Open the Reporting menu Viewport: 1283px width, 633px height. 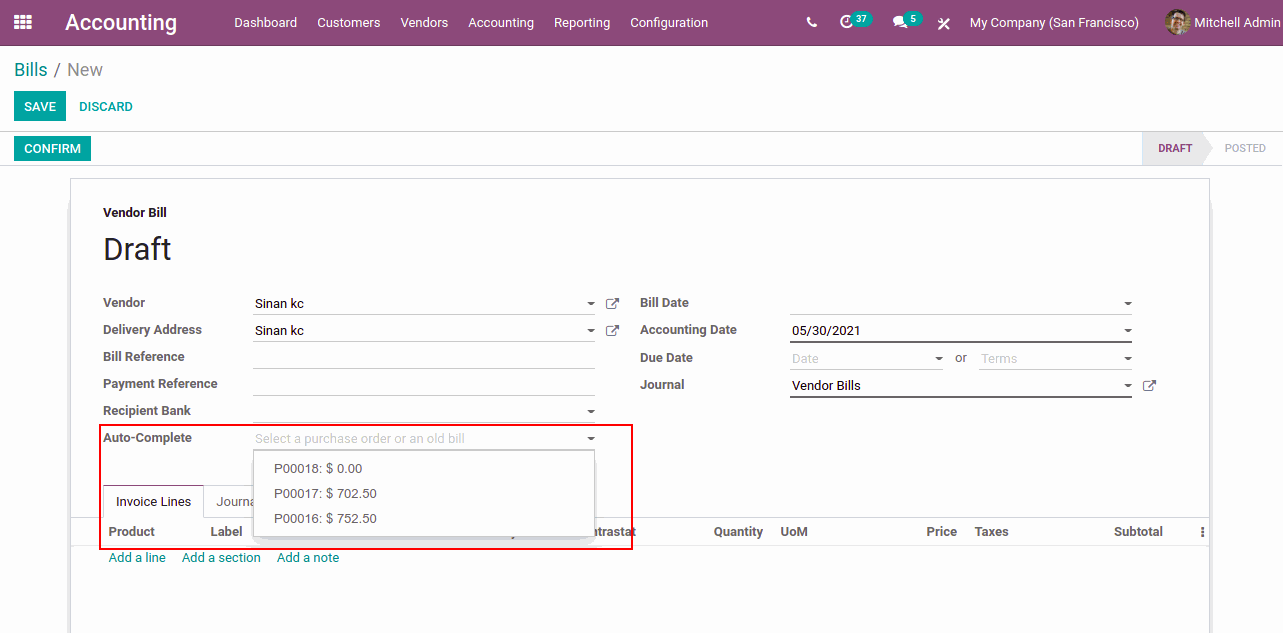(x=581, y=22)
